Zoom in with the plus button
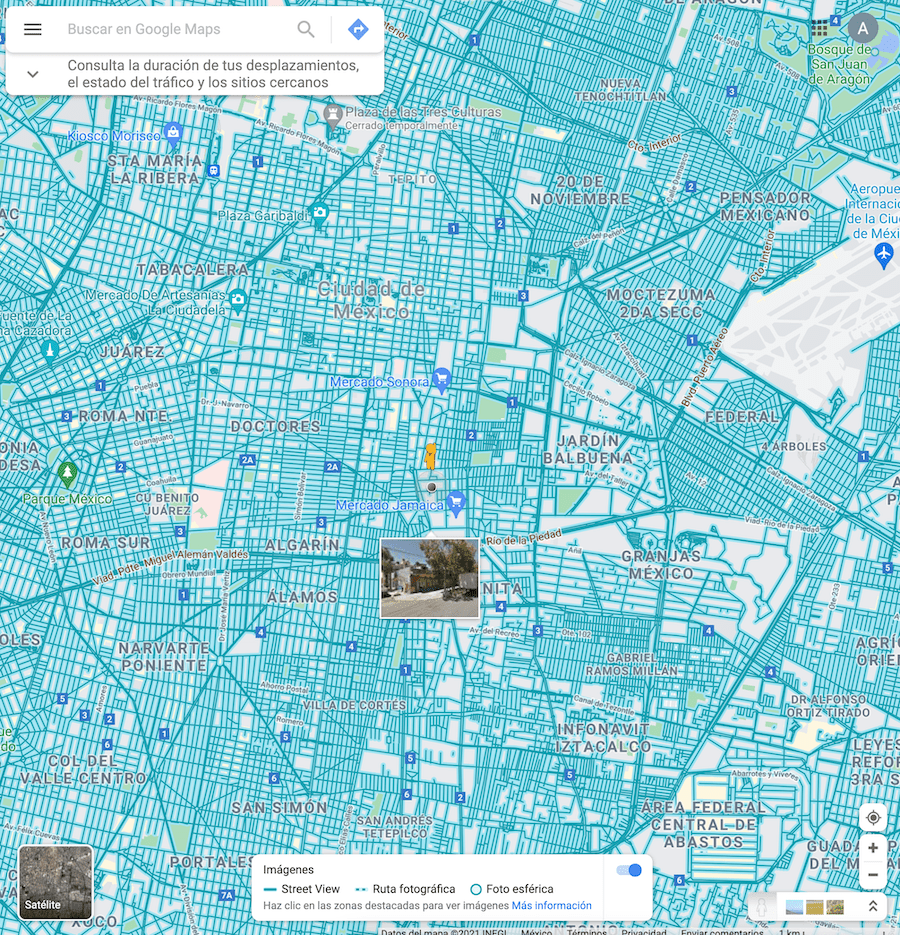Screen dimensions: 900x935 873,848
